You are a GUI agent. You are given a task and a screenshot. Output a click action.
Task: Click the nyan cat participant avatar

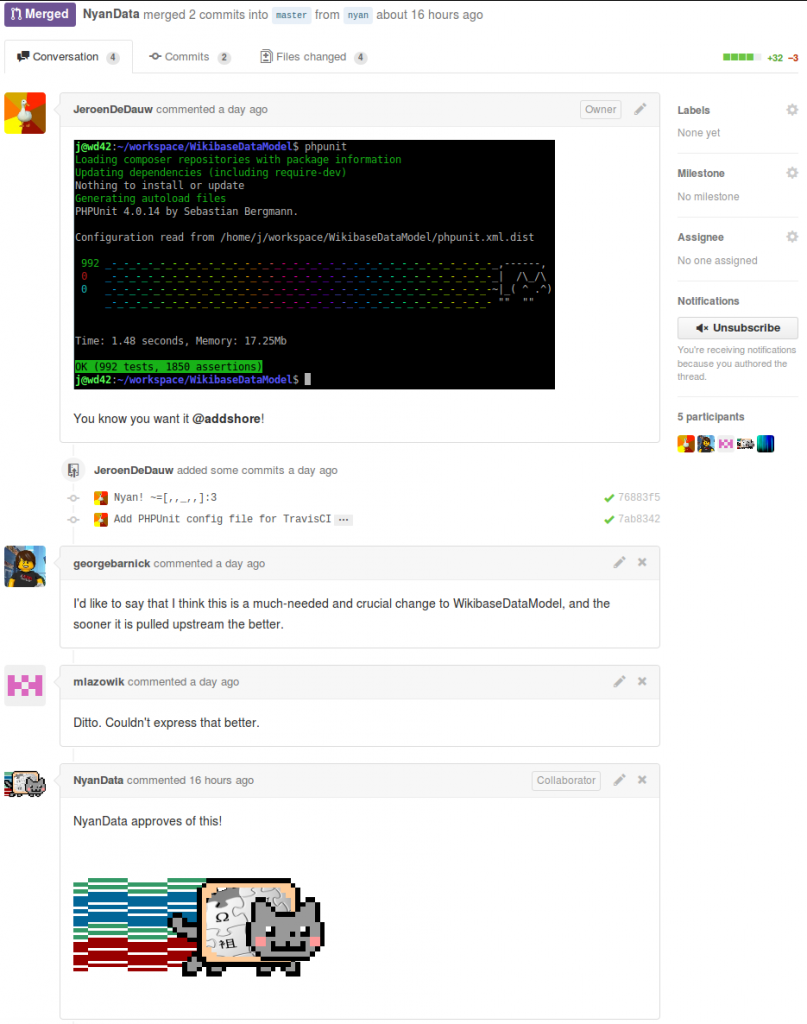click(746, 444)
